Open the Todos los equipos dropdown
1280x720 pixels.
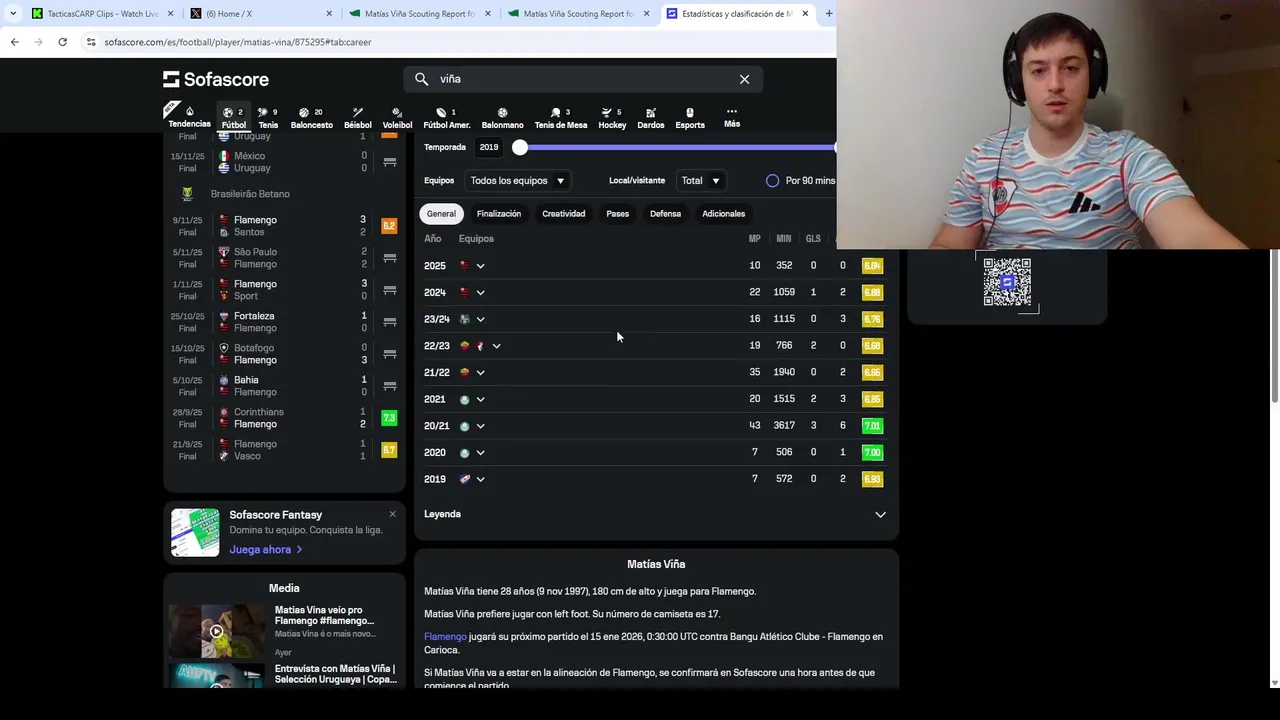tap(517, 181)
